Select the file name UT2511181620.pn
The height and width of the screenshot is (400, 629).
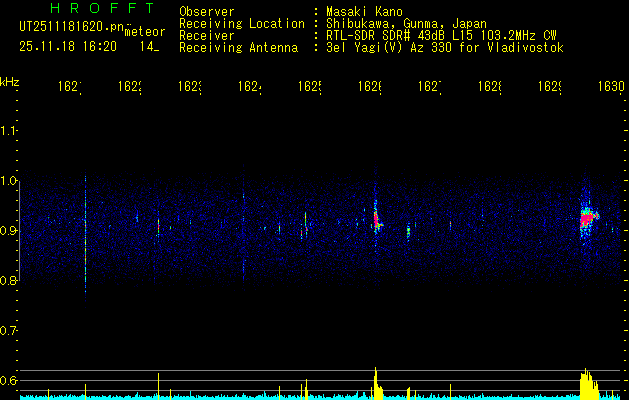click(x=72, y=27)
